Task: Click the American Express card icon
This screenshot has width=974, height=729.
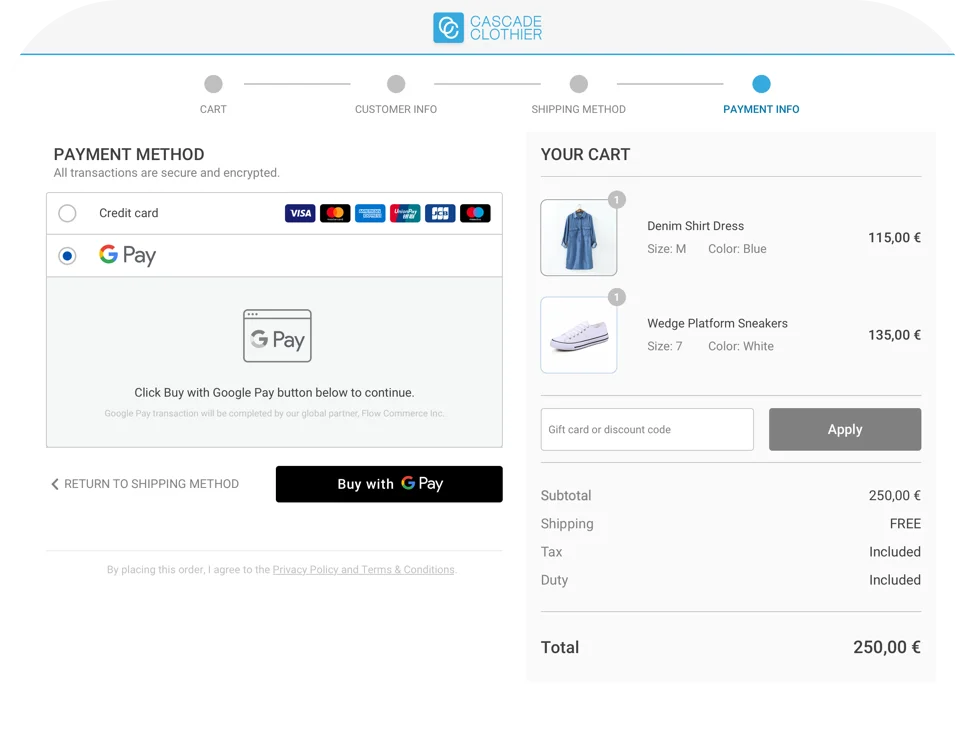Action: (370, 213)
